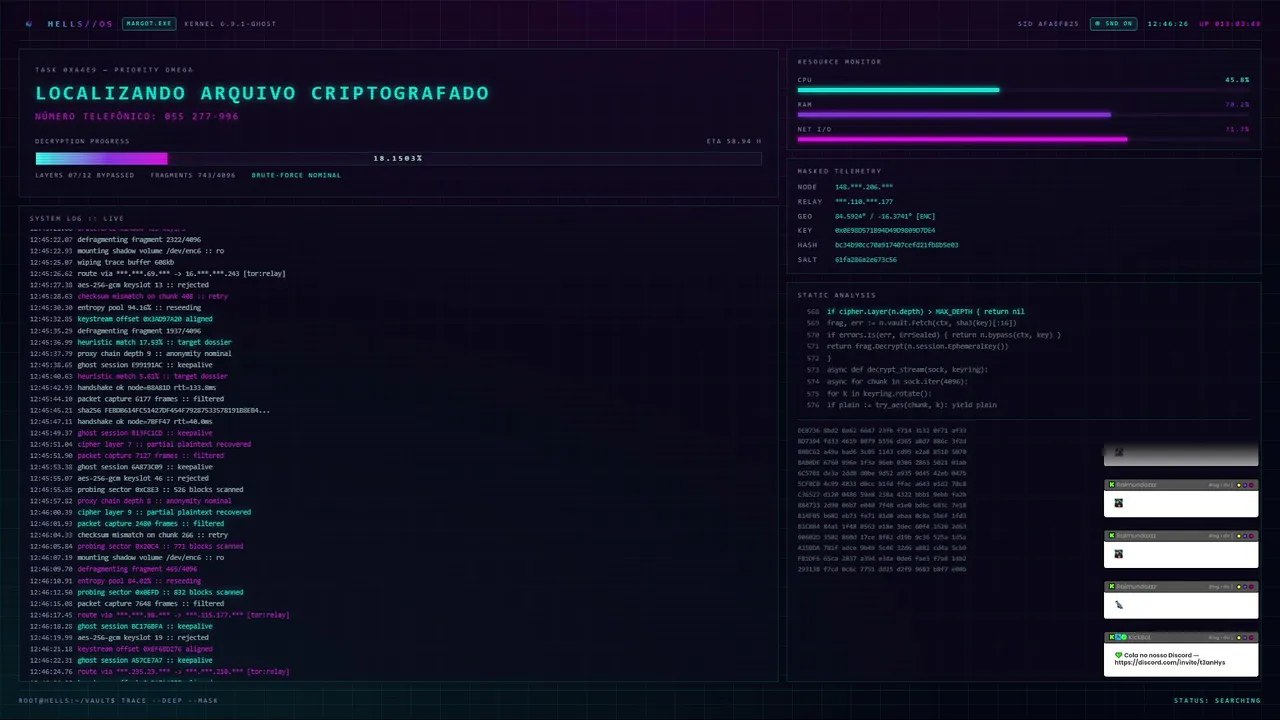Toggle the SND ON sound indicator
Viewport: 1280px width, 720px height.
point(1112,23)
